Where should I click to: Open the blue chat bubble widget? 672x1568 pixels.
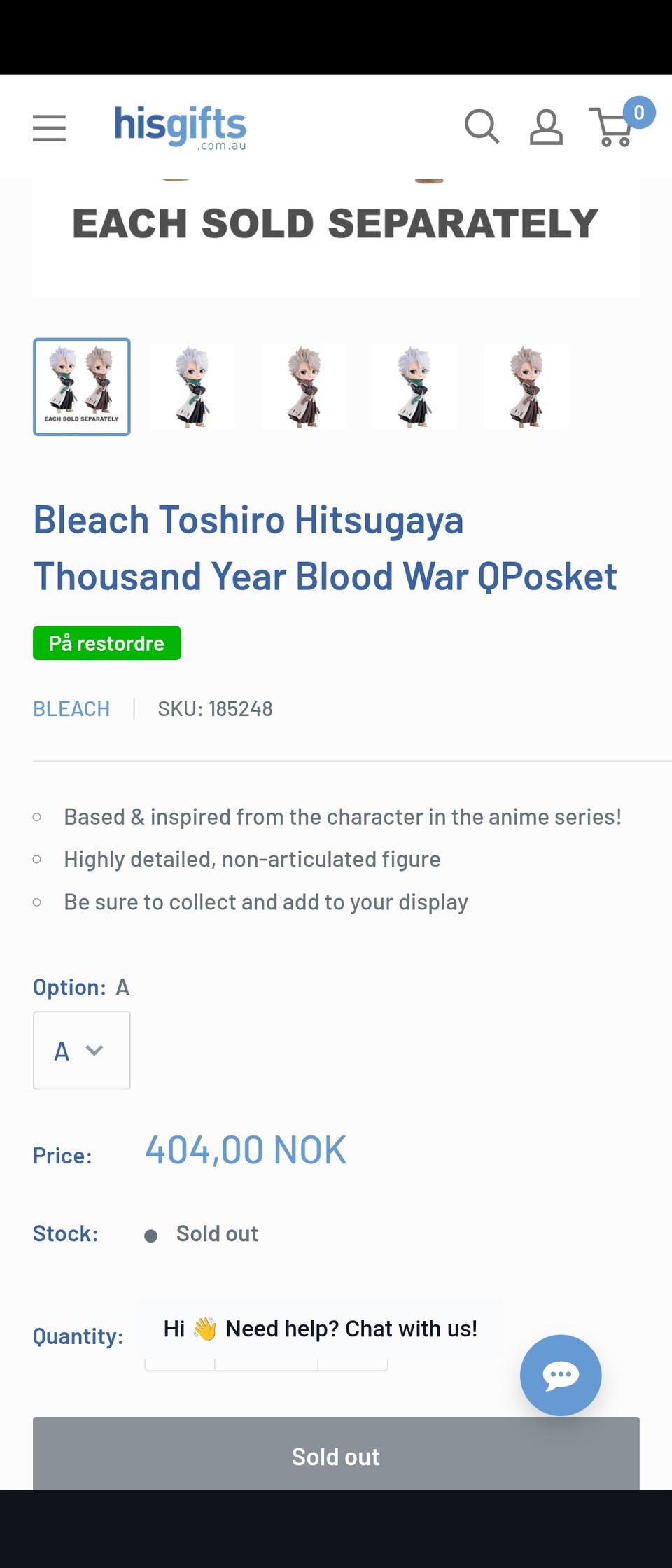[560, 1375]
